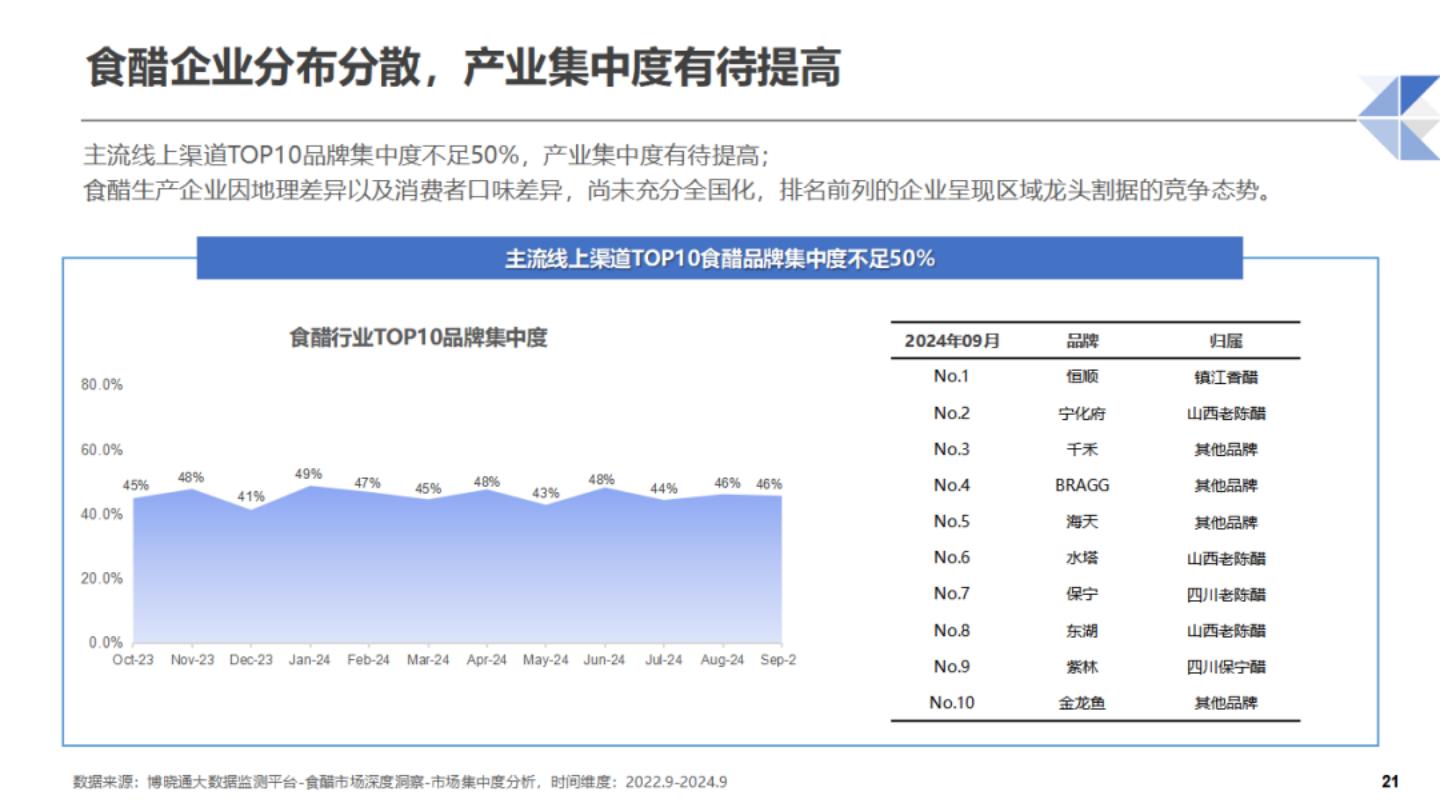1440x810 pixels.
Task: Click the category cell 四川保宁醋
Action: click(x=1226, y=666)
